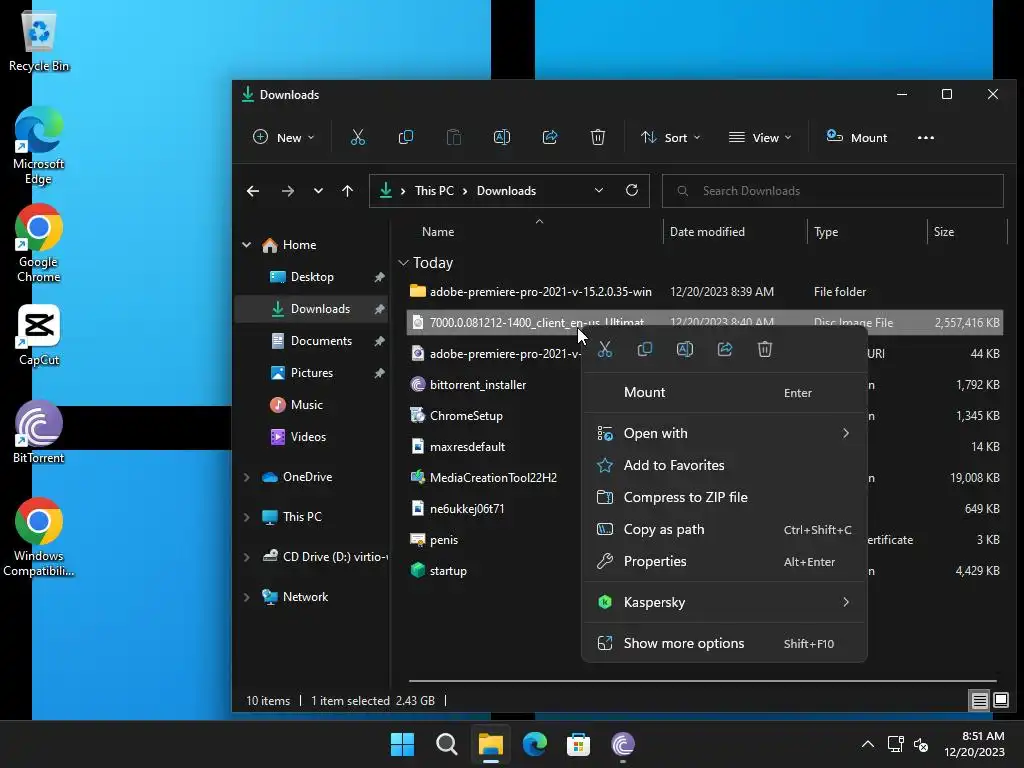The width and height of the screenshot is (1024, 768).
Task: Select the bittorrent_installer file
Action: click(478, 385)
